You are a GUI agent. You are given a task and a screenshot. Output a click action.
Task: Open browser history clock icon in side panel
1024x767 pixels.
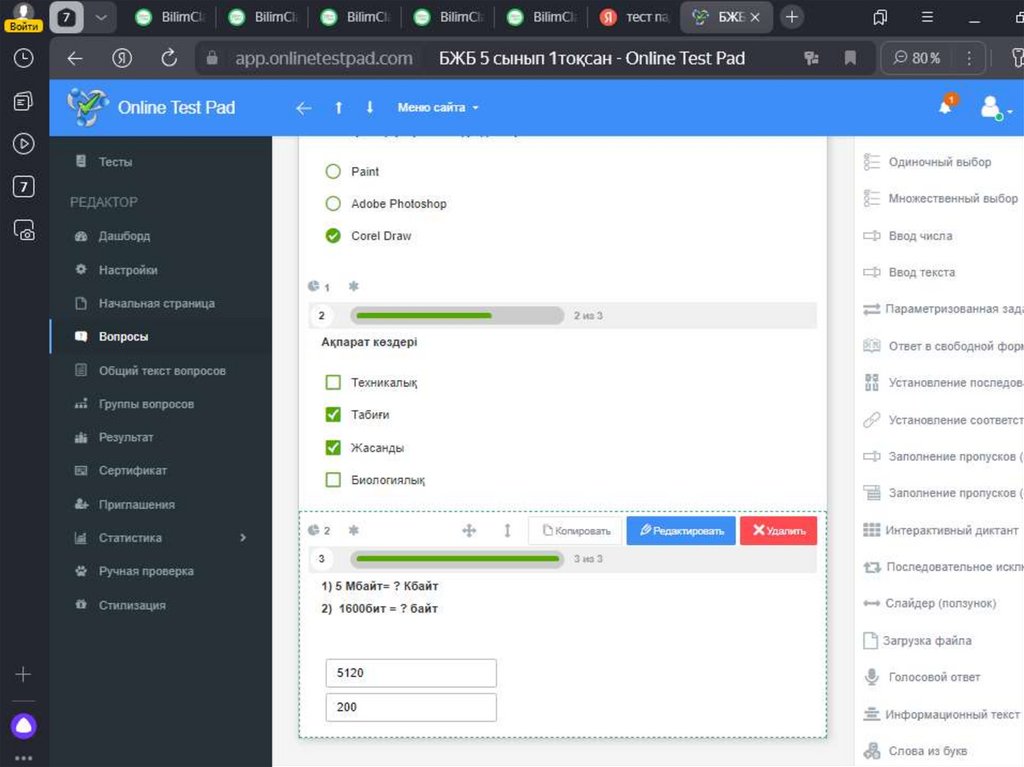pyautogui.click(x=24, y=58)
